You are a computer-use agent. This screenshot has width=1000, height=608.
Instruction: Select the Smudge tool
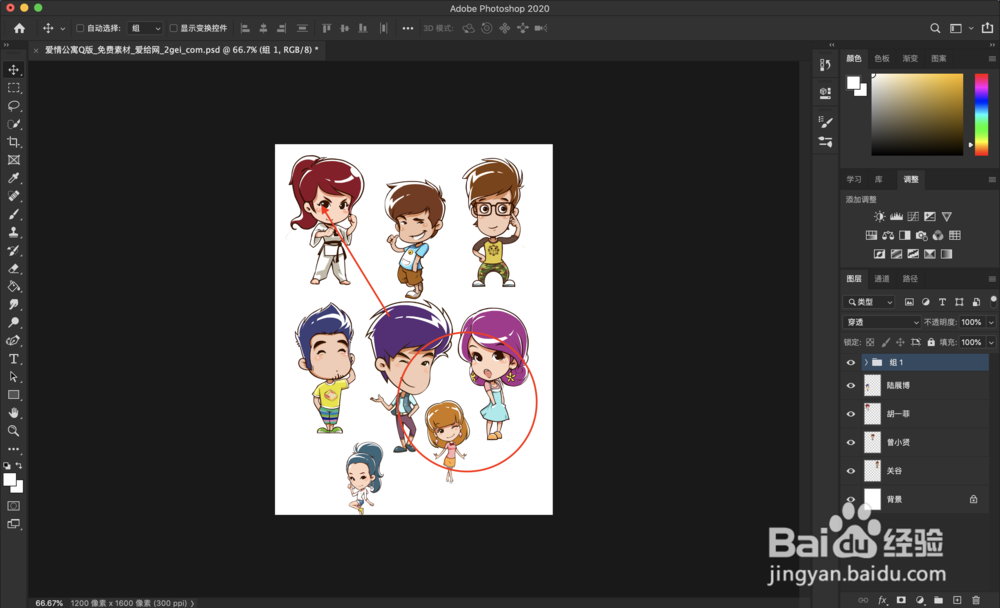tap(13, 304)
